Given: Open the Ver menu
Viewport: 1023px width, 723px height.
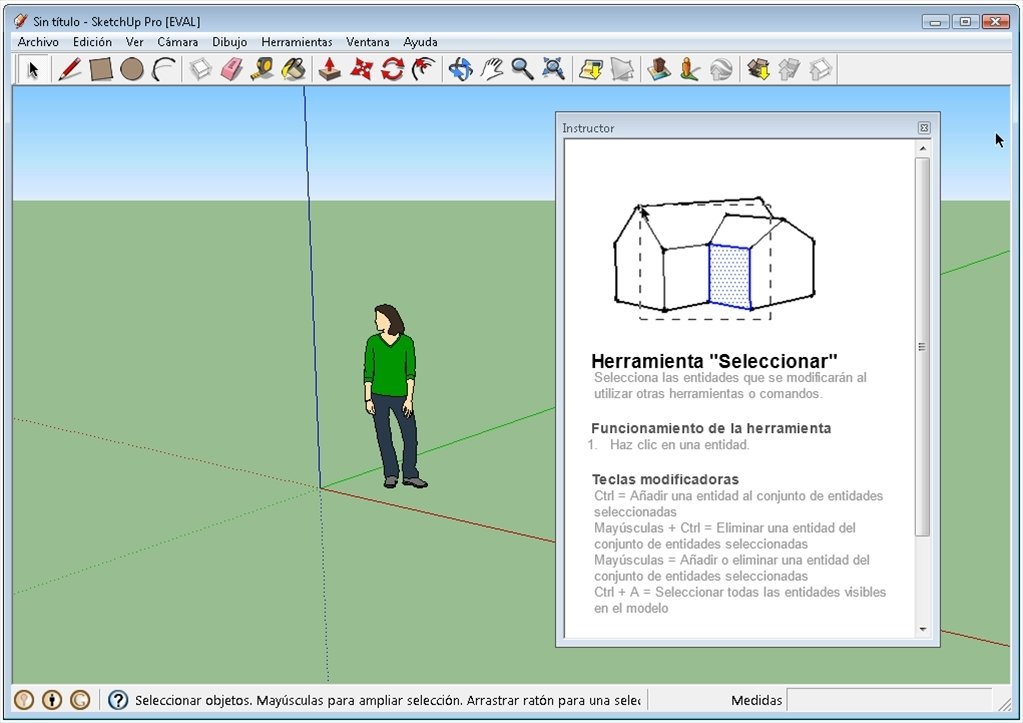Looking at the screenshot, I should point(134,42).
